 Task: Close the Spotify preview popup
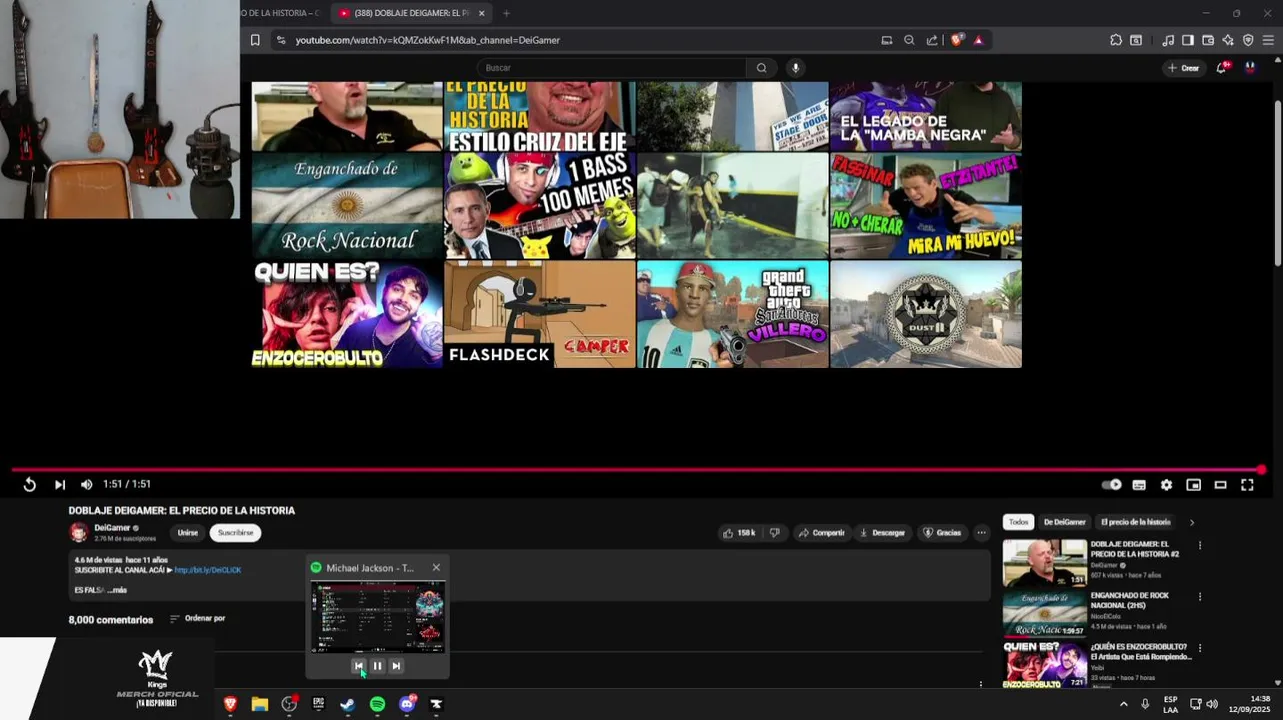(x=436, y=568)
